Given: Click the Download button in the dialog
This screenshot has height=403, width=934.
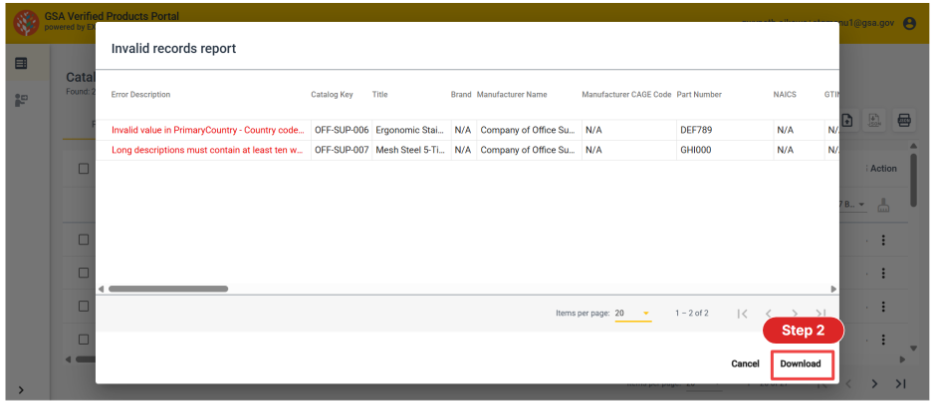Looking at the screenshot, I should pyautogui.click(x=801, y=364).
